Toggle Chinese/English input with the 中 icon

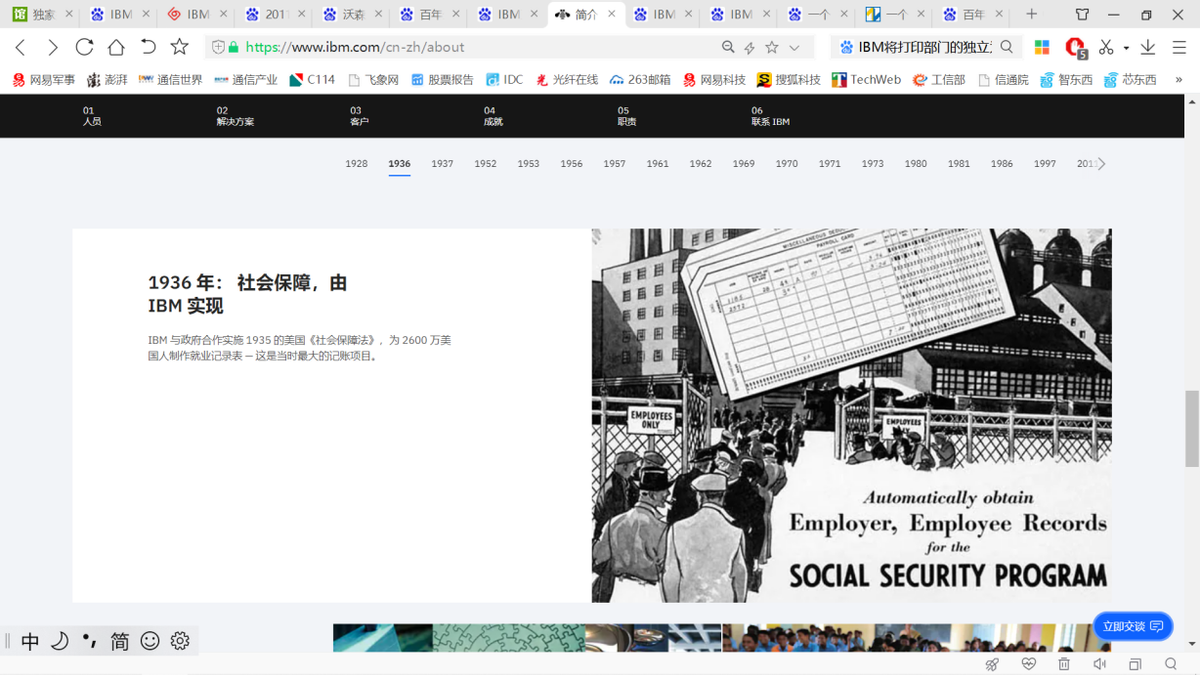(29, 641)
